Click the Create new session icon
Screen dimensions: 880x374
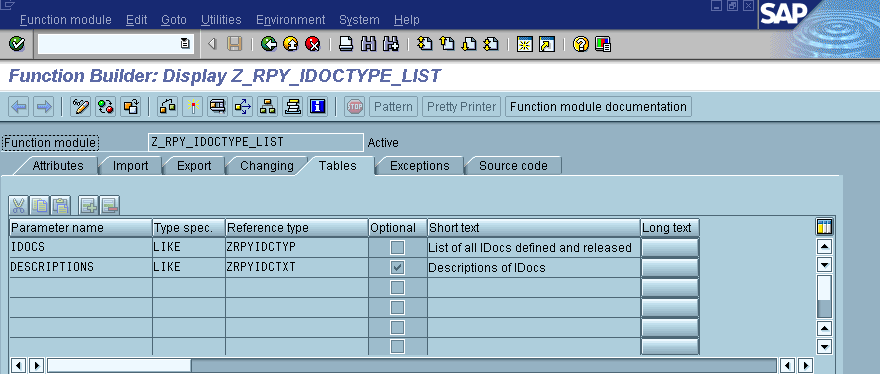(x=525, y=44)
